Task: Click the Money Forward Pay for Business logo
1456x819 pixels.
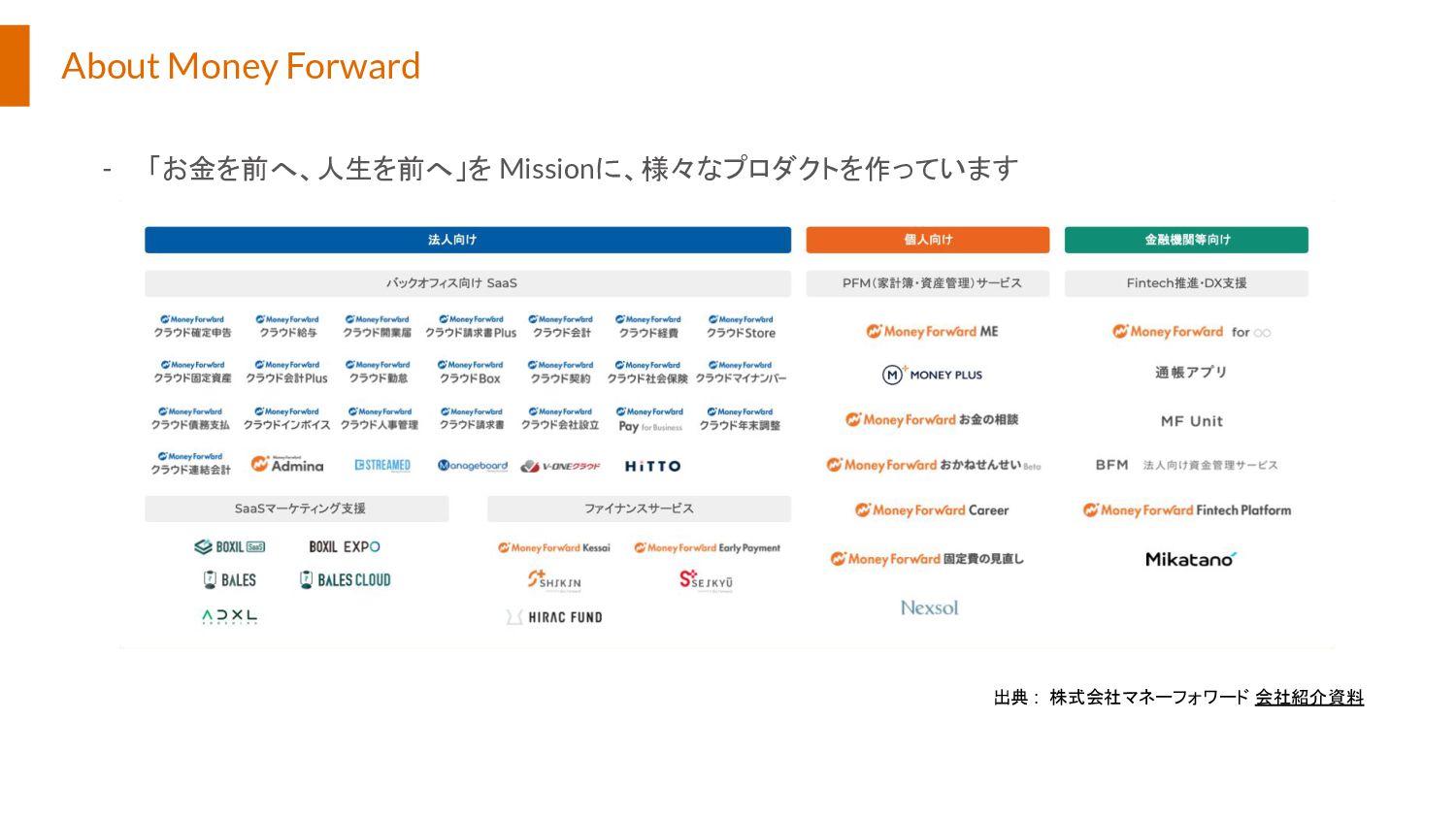Action: (650, 419)
